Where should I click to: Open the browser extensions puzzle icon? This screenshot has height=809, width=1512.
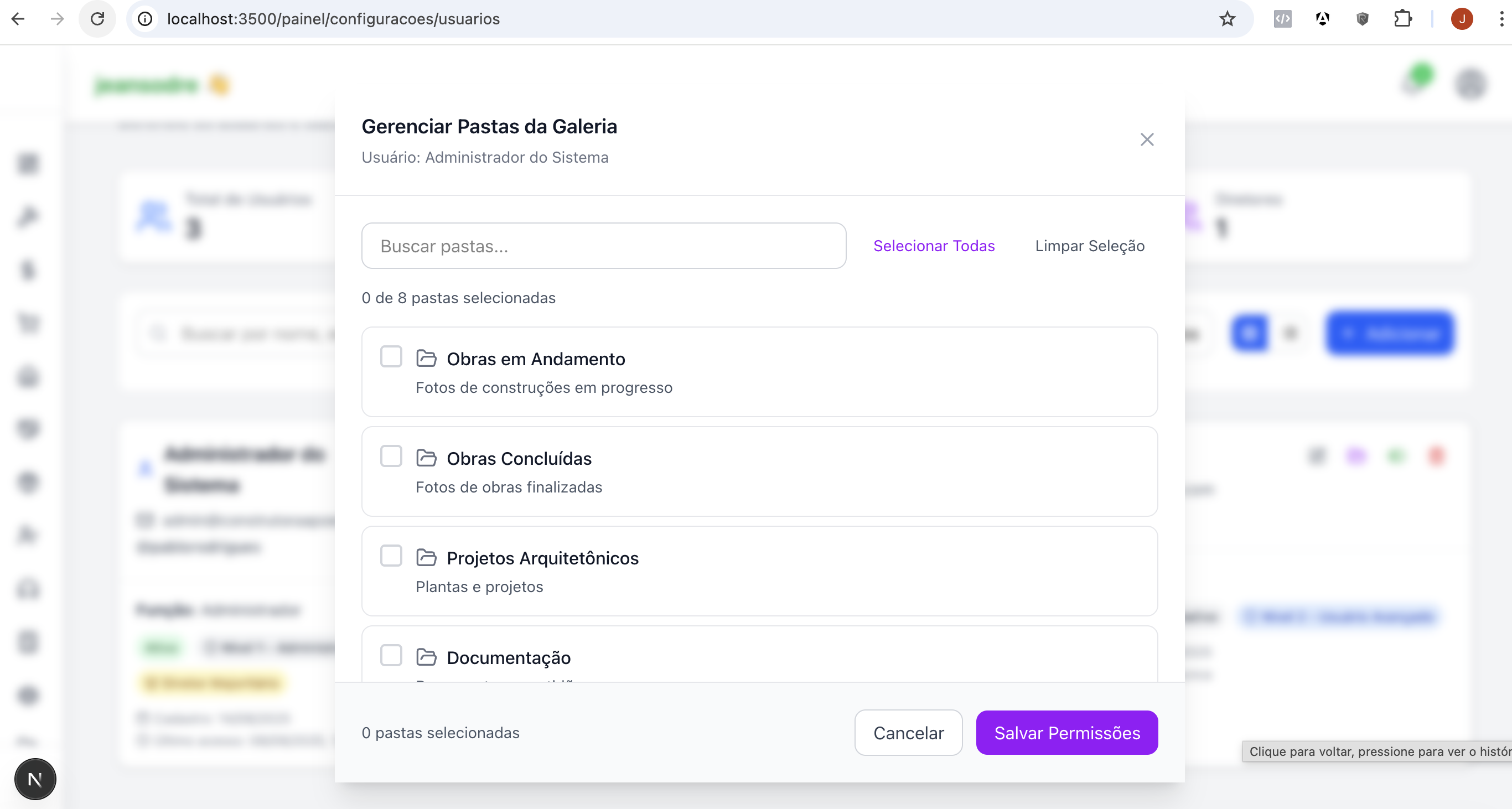click(x=1402, y=19)
